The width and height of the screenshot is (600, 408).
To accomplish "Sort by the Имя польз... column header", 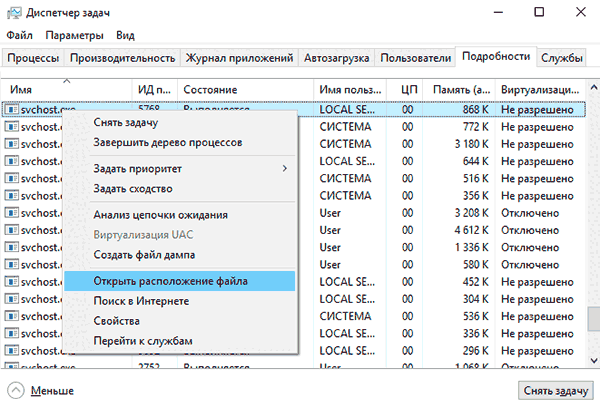I will coord(350,90).
